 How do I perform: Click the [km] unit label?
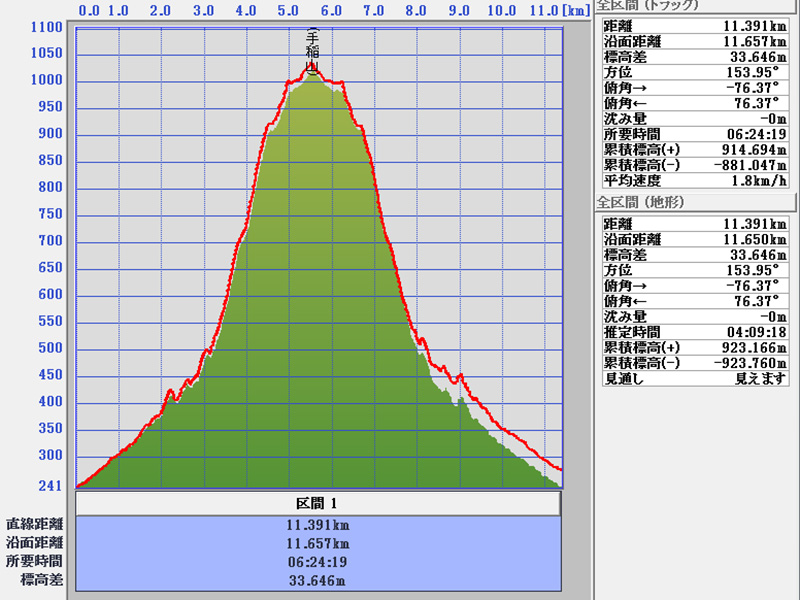tap(575, 11)
